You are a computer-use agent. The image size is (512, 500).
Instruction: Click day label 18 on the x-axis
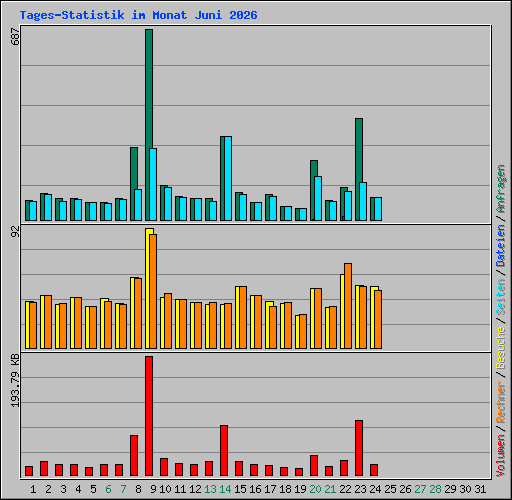click(285, 489)
